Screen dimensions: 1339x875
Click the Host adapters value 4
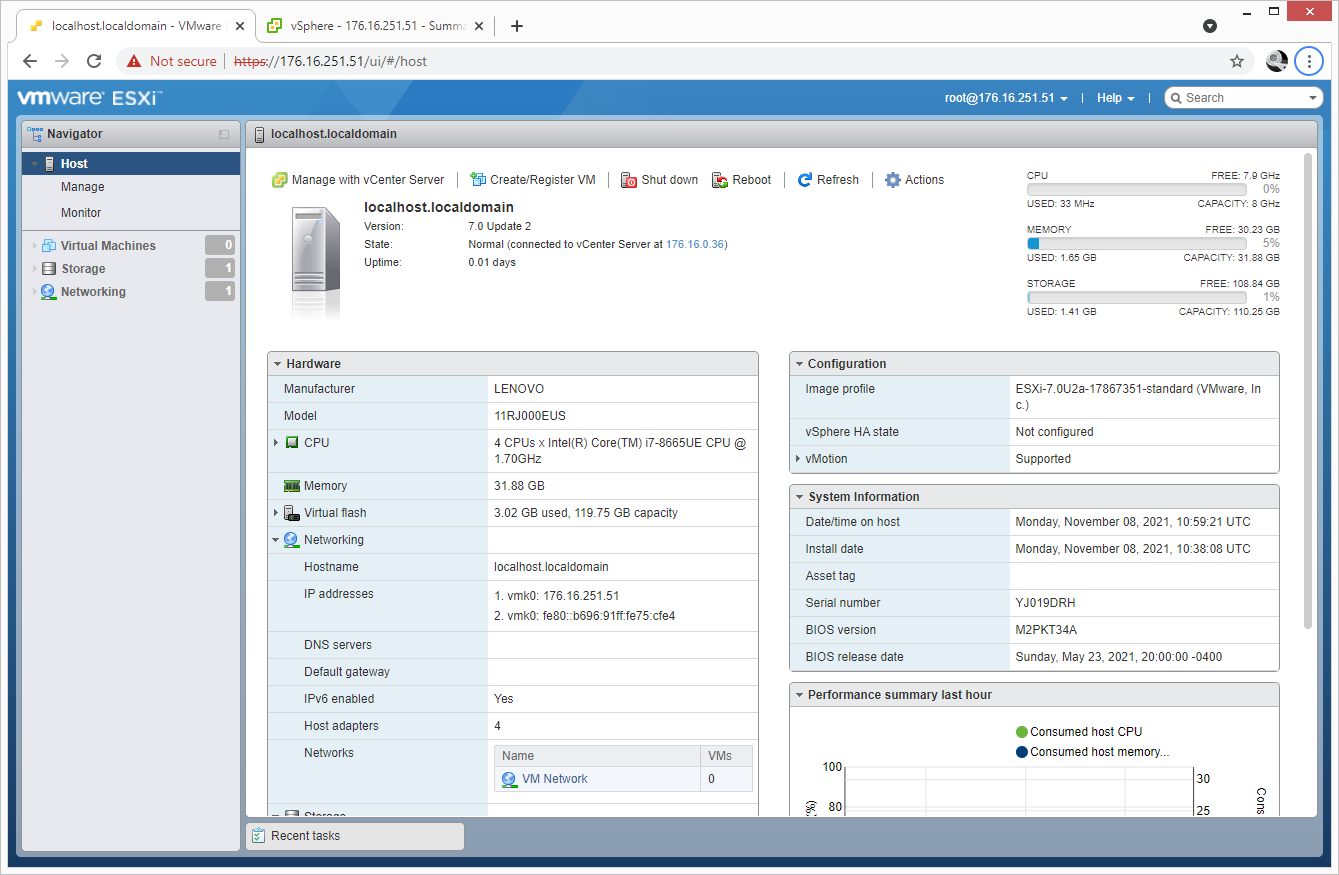(497, 726)
